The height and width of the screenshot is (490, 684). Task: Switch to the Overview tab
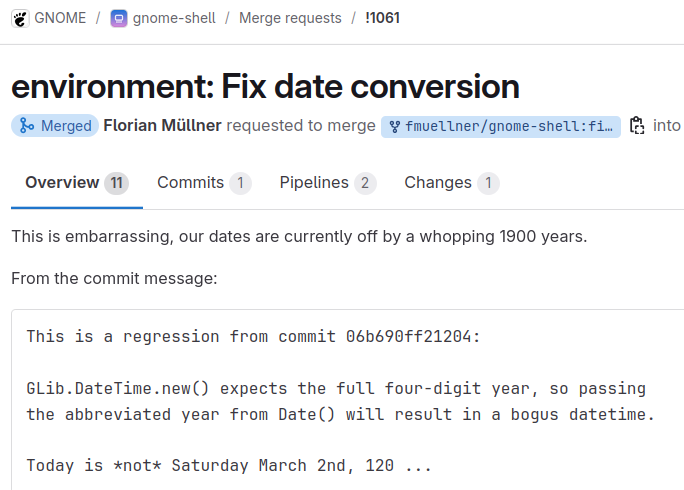[x=77, y=183]
